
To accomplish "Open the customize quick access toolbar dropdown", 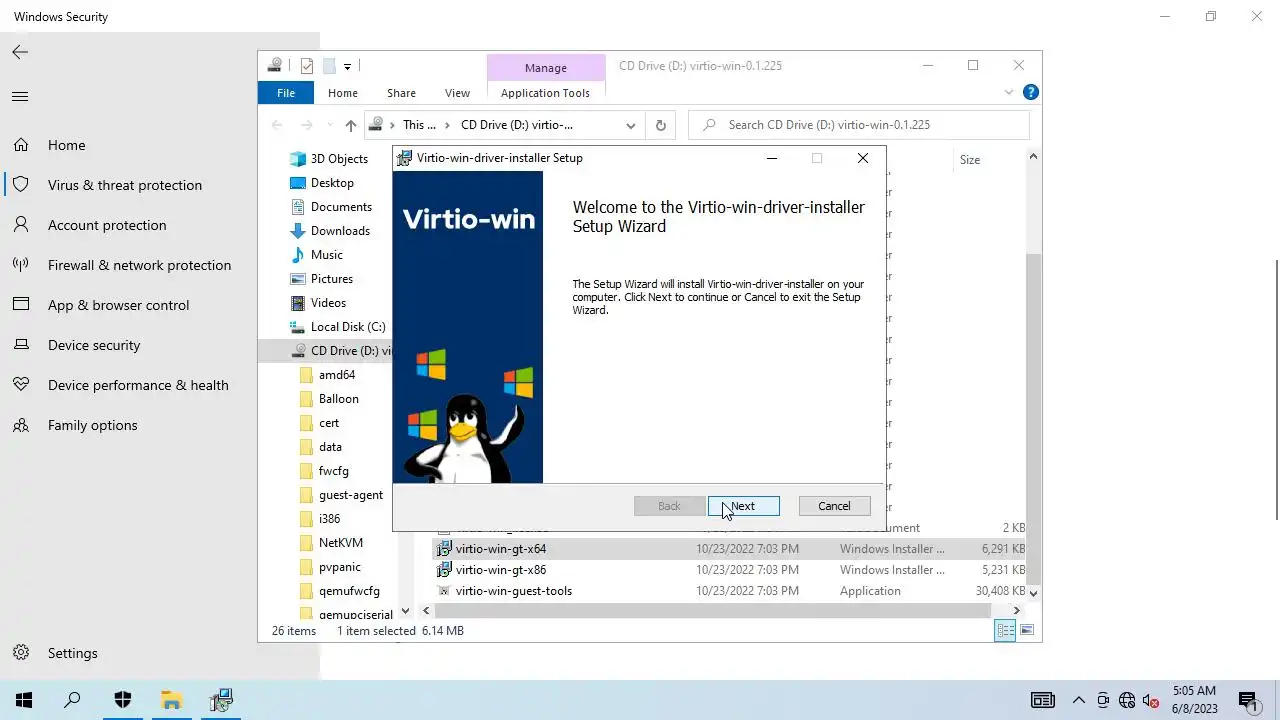I will tap(347, 66).
